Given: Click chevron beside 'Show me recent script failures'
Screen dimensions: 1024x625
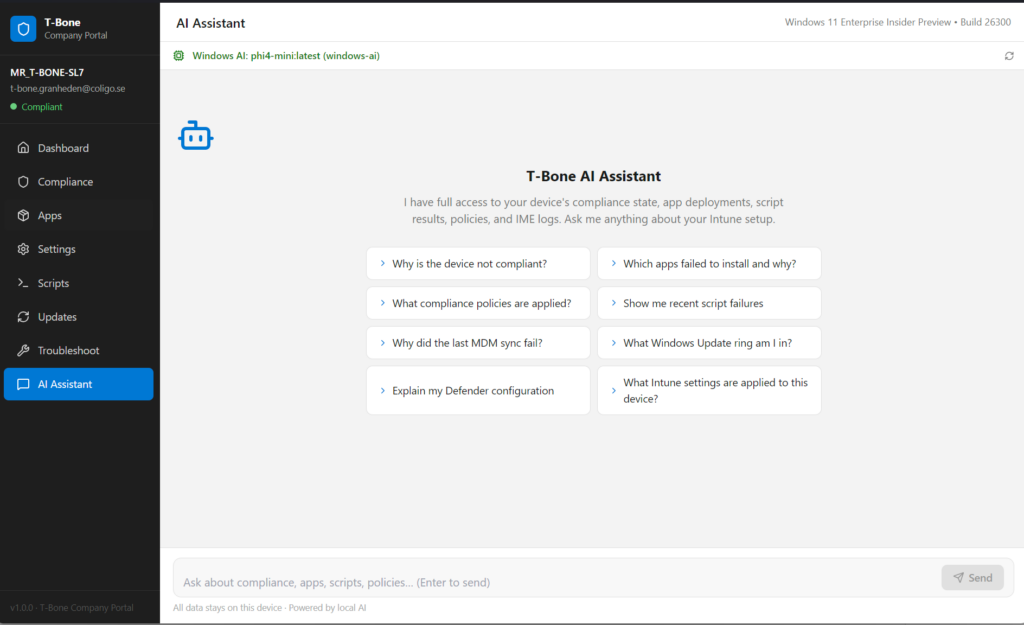Looking at the screenshot, I should pos(614,303).
